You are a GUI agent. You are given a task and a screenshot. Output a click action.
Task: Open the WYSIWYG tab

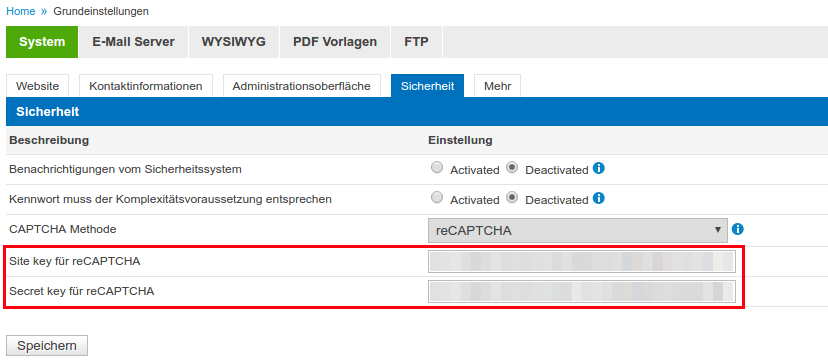(x=233, y=42)
